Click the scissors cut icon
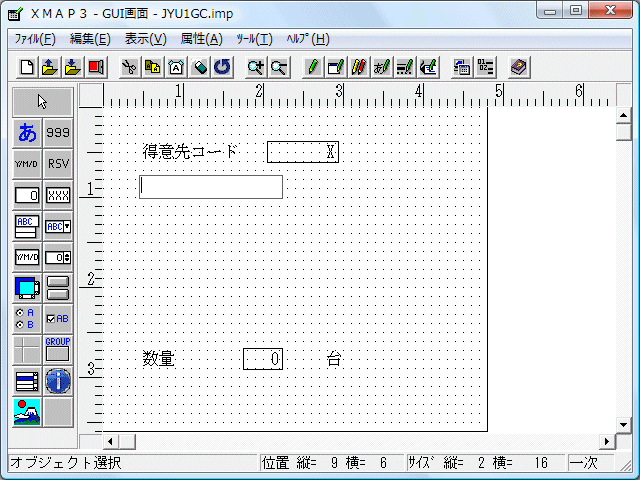The image size is (640, 480). coord(130,67)
